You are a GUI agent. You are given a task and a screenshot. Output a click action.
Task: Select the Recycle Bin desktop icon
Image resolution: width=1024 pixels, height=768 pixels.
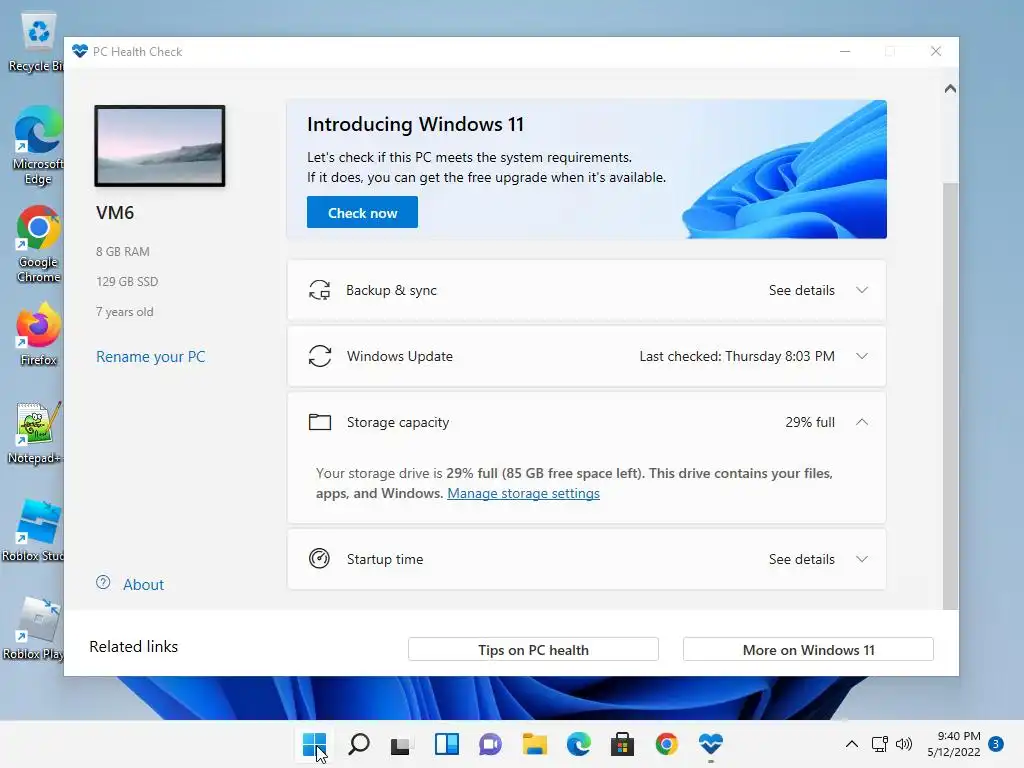pyautogui.click(x=37, y=42)
